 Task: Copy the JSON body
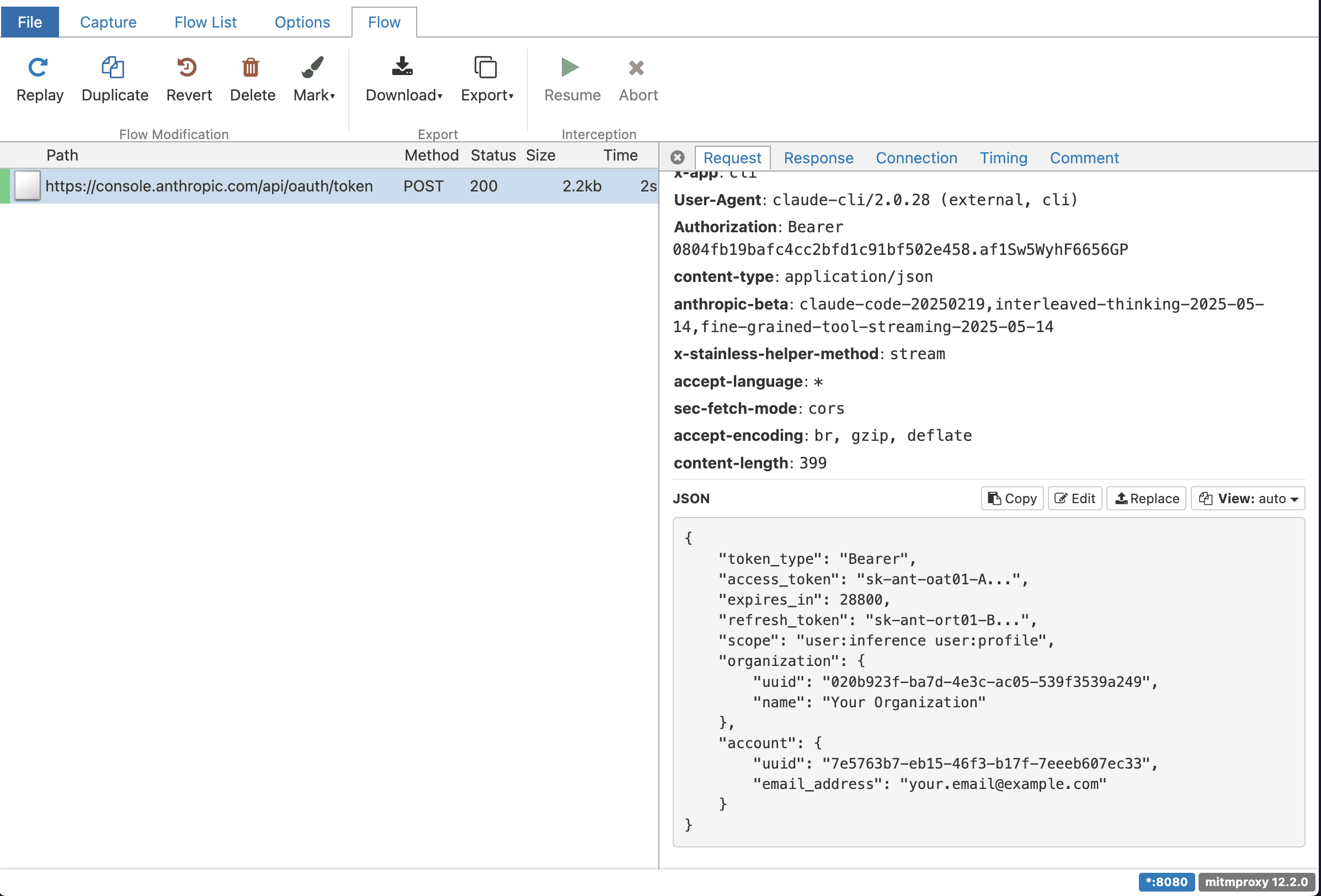coord(1012,498)
